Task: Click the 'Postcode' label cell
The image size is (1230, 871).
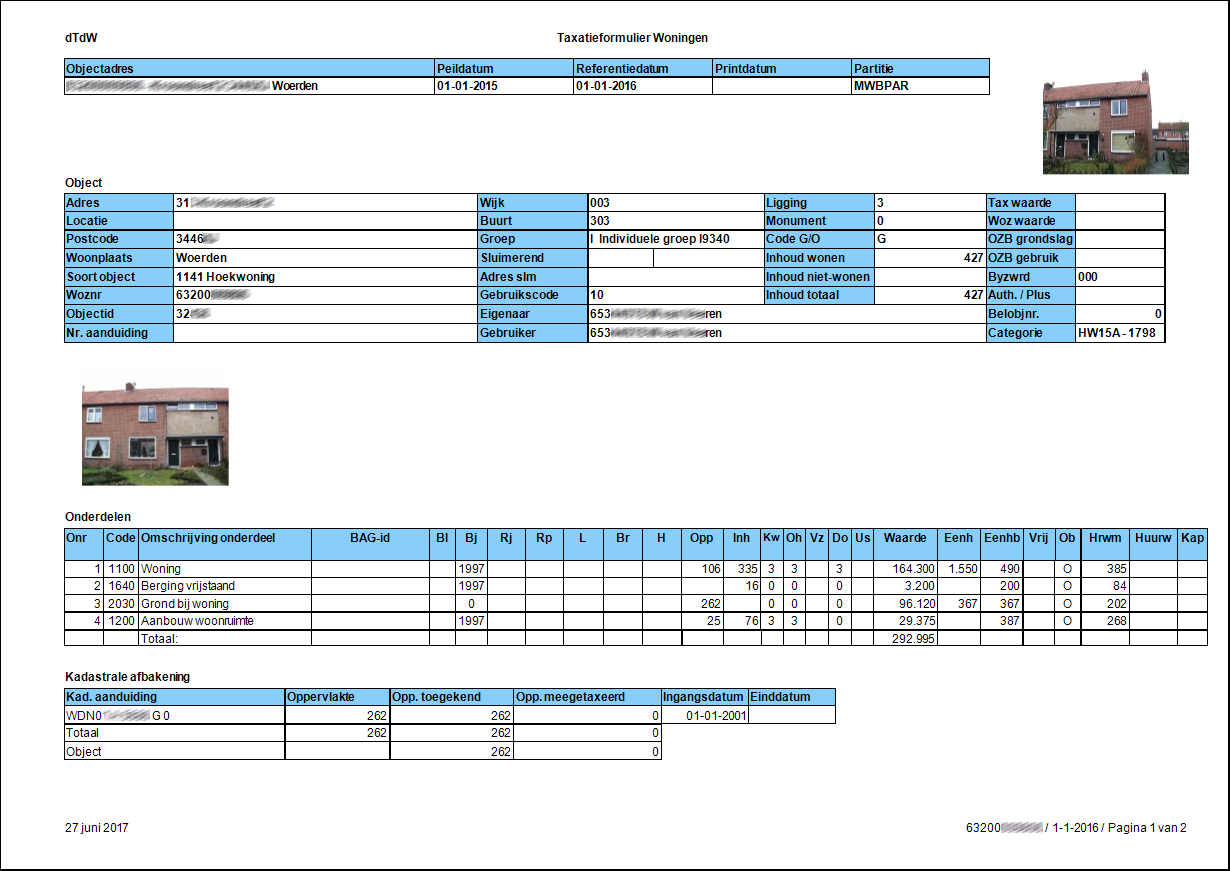Action: coord(118,240)
